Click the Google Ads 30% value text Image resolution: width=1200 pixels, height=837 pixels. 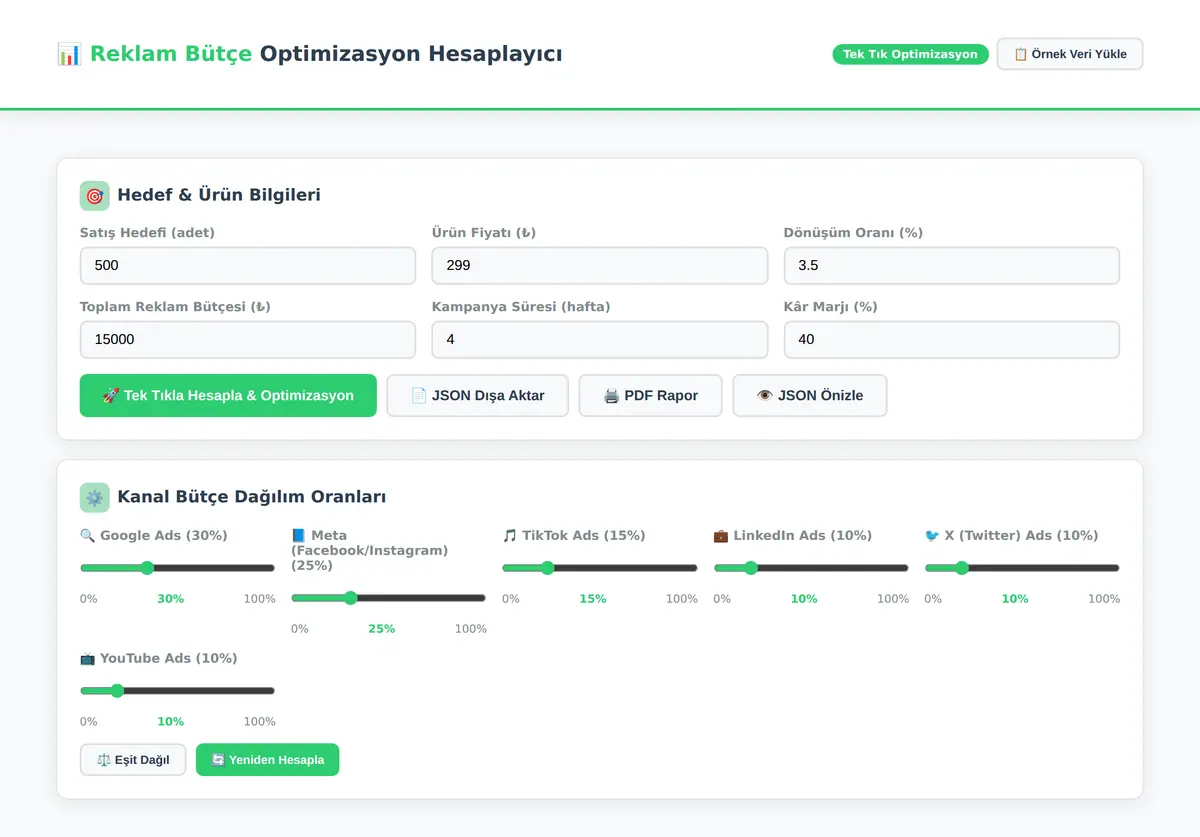tap(171, 599)
